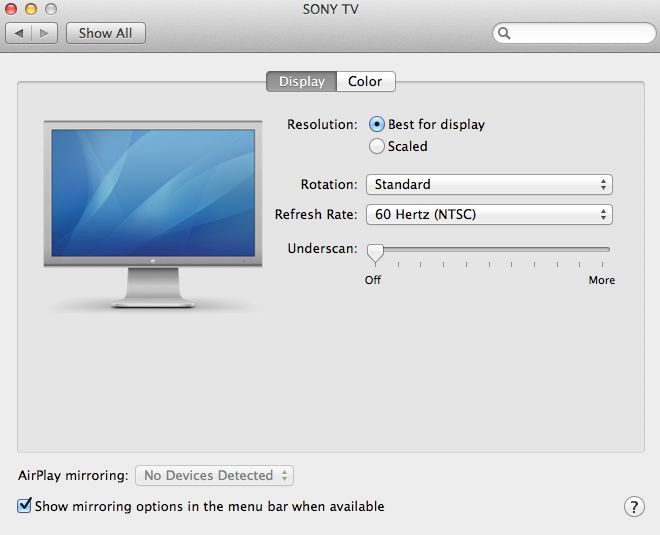
Task: Go forward with the right arrow button
Action: point(45,33)
